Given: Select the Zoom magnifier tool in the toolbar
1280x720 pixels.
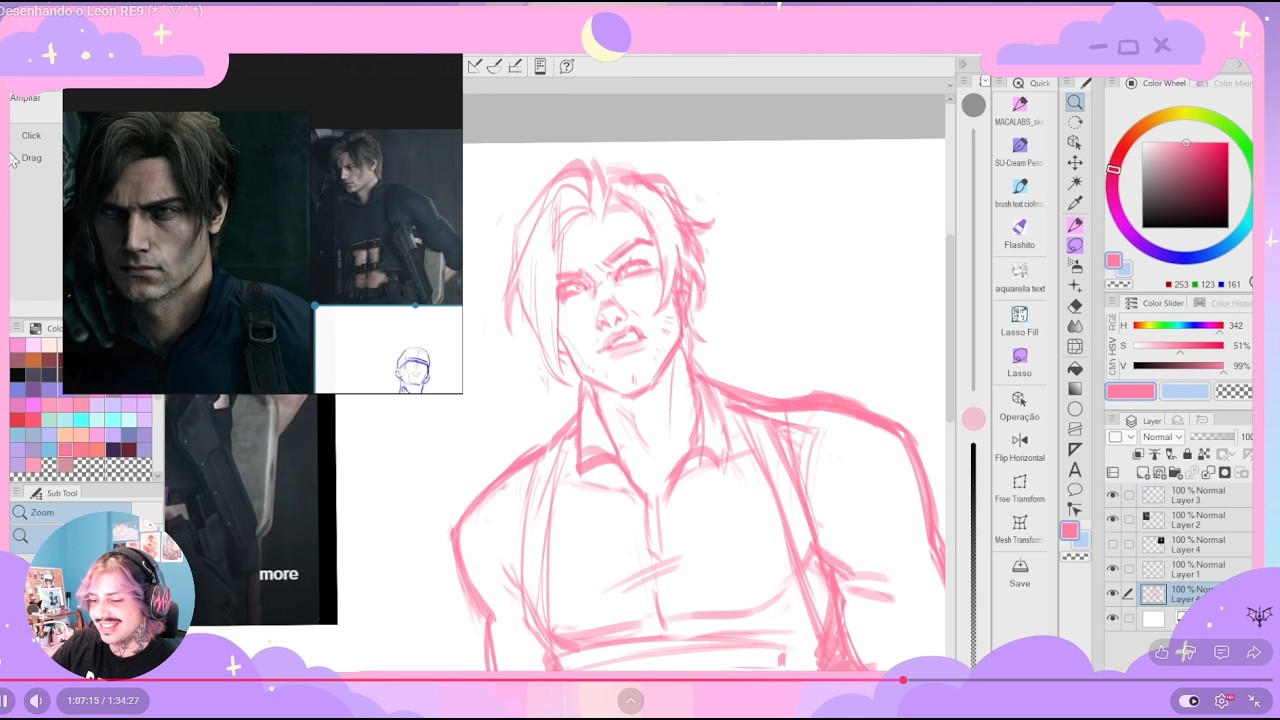Looking at the screenshot, I should click(1075, 102).
